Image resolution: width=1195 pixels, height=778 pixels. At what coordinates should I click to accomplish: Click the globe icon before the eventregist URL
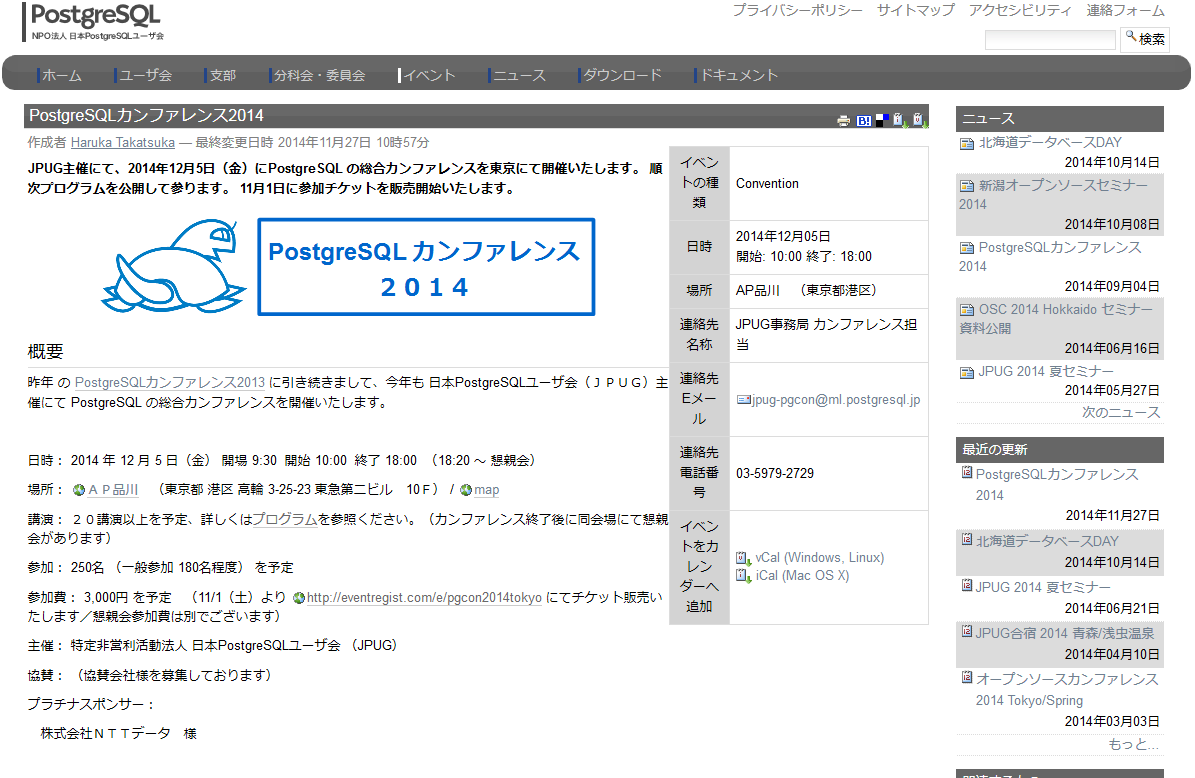pyautogui.click(x=299, y=598)
